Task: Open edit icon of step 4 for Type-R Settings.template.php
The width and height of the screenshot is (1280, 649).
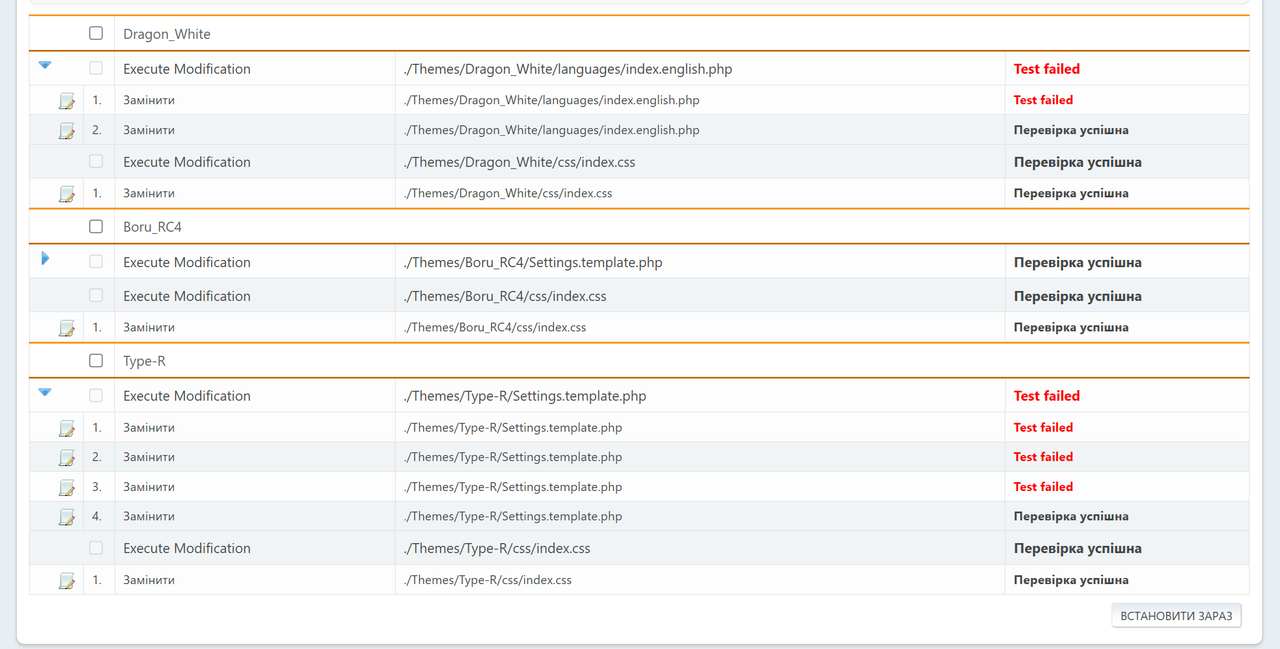Action: pos(67,517)
